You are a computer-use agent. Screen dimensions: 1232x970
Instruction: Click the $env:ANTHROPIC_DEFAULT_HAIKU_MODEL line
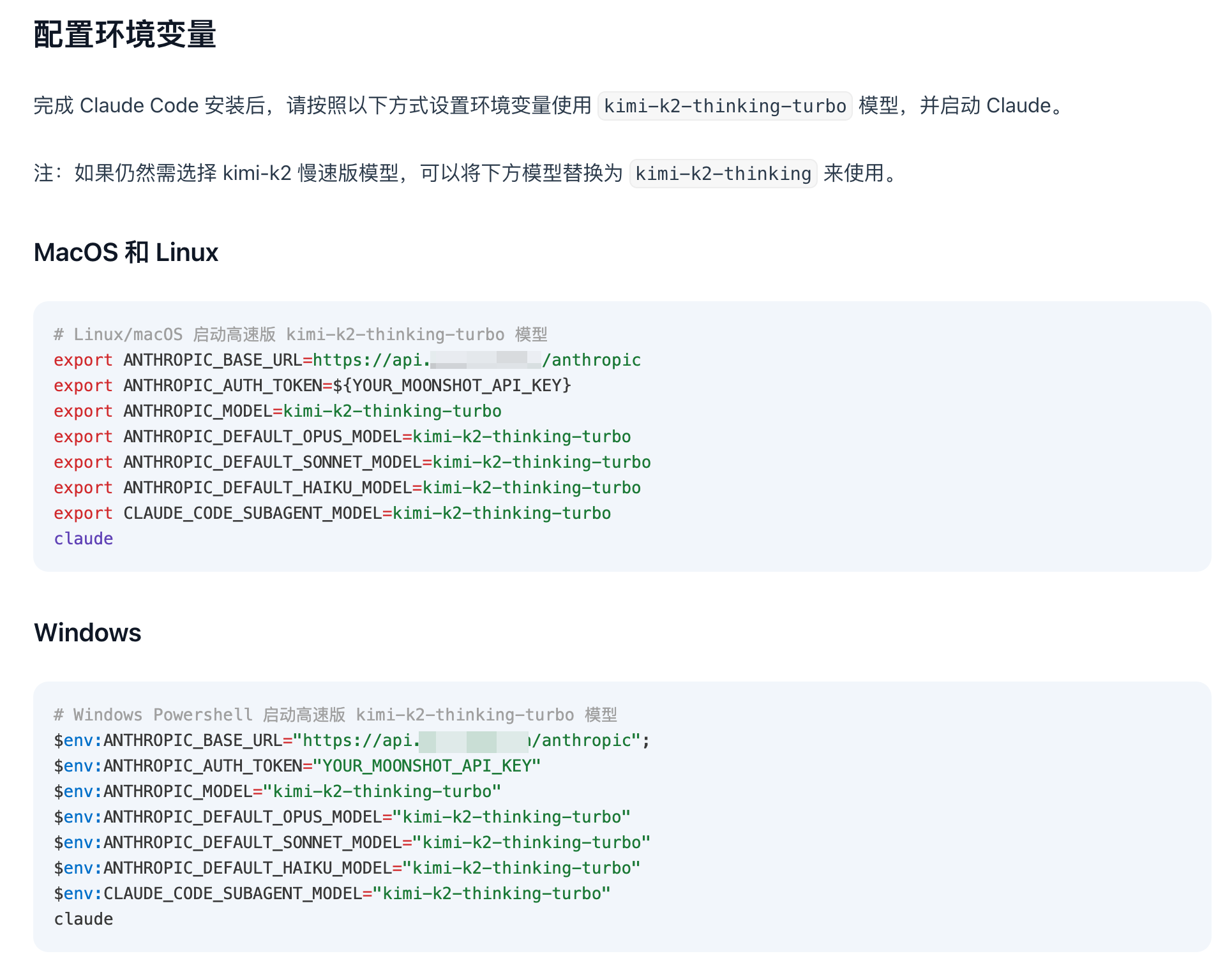pyautogui.click(x=347, y=868)
